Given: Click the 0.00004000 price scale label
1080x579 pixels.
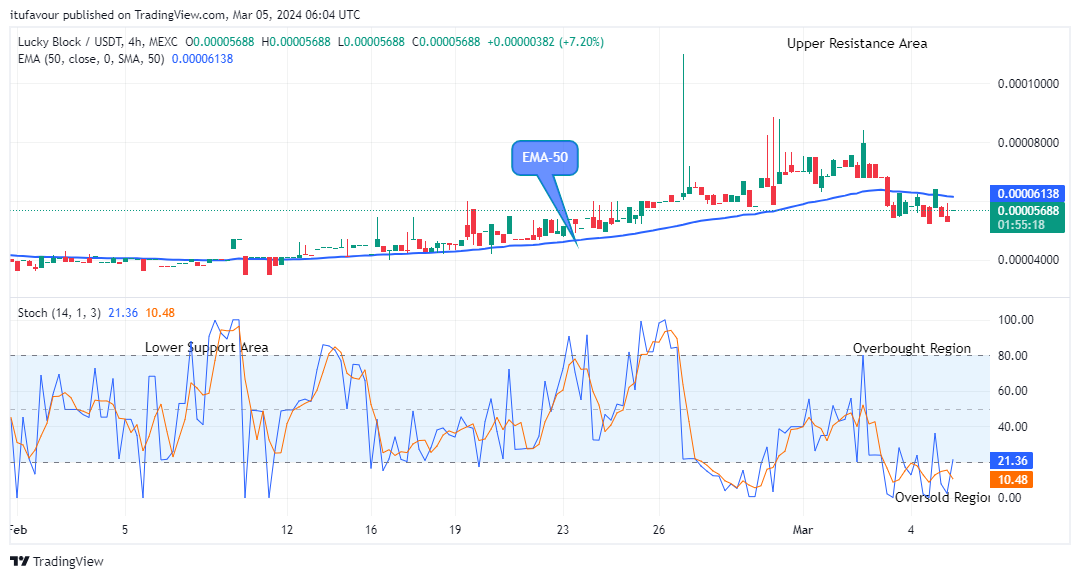Looking at the screenshot, I should [1028, 260].
